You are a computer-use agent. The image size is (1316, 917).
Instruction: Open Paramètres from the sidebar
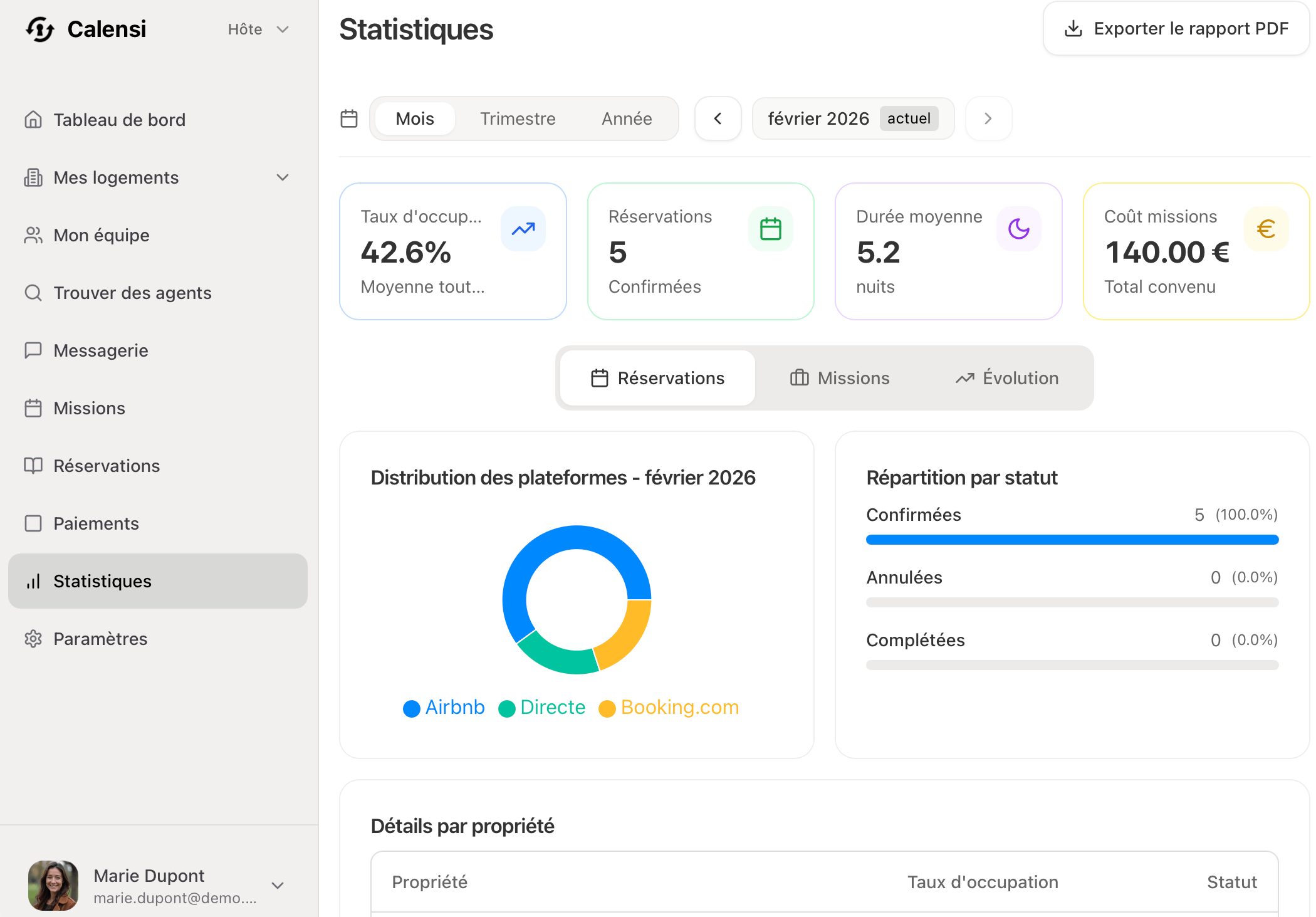pyautogui.click(x=100, y=639)
